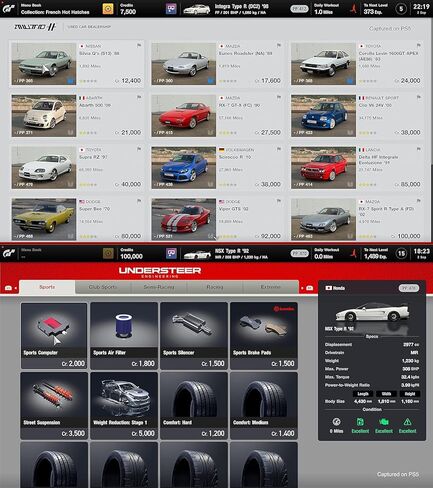Screen dimensions: 433x488
Task: Toggle the wishlist flag on Mazda Eunos Roadster
Action: [x=279, y=46]
